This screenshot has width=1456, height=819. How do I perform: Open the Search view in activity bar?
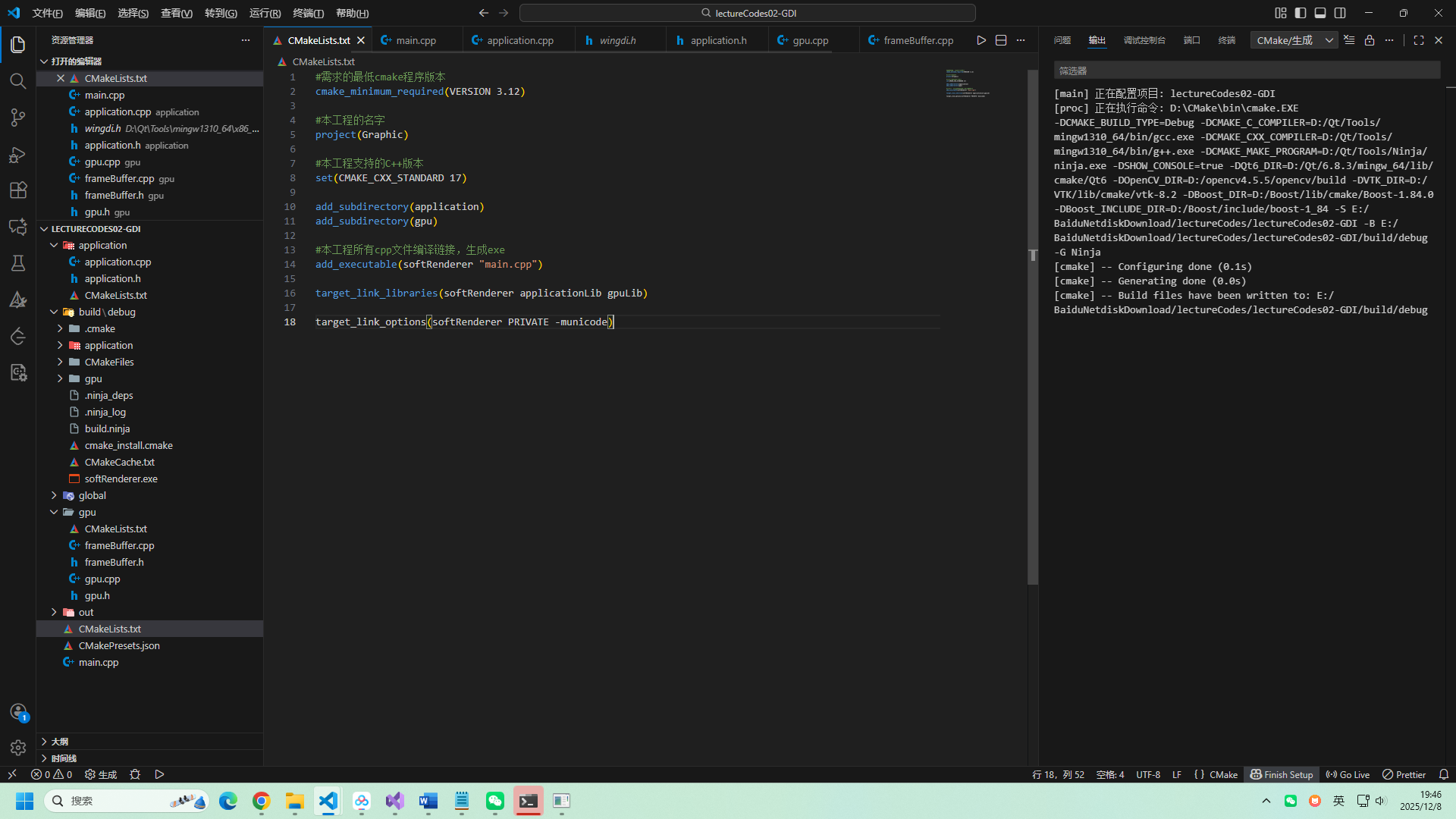18,81
